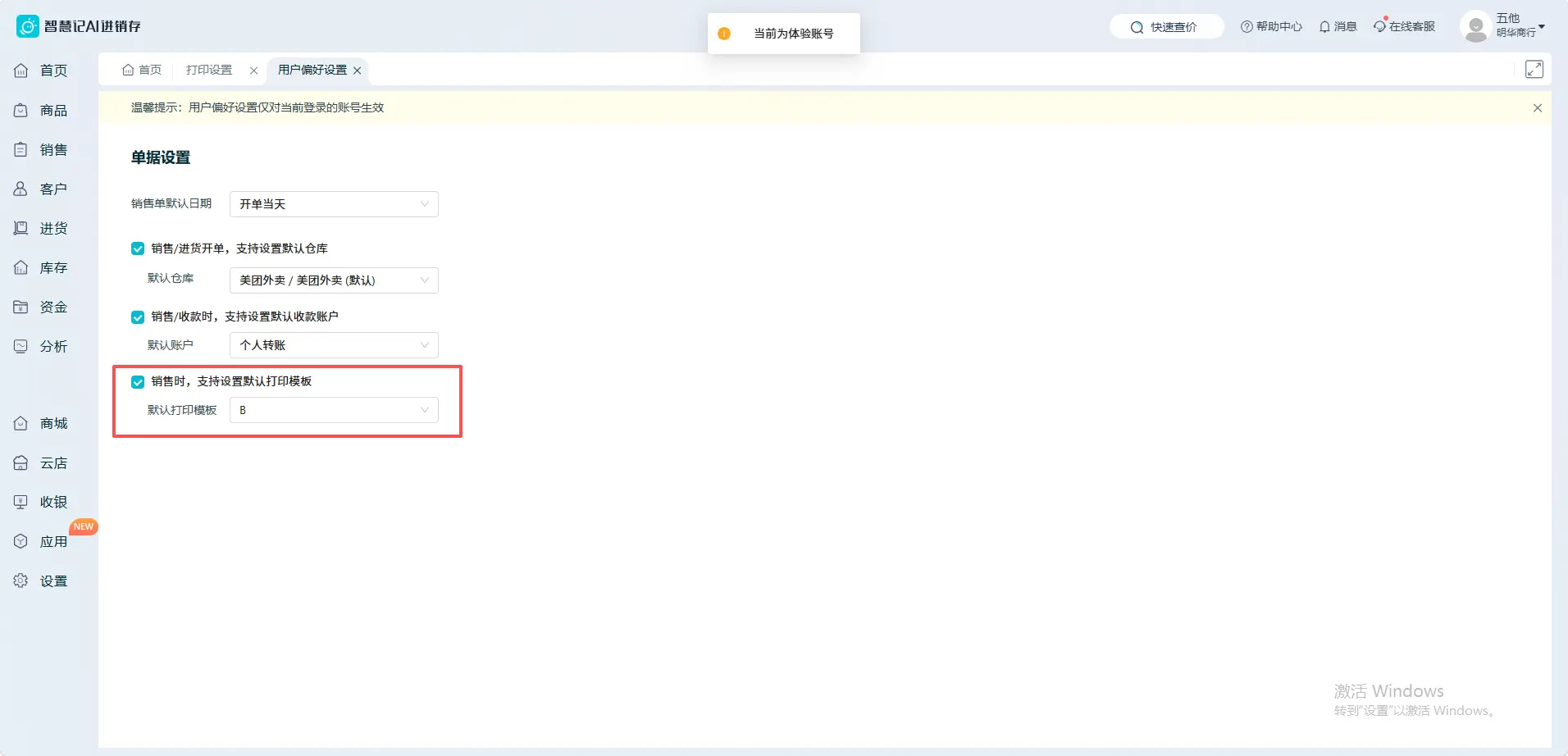Close the 用户偏好设置 tab
This screenshot has height=756, width=1568.
coord(357,71)
